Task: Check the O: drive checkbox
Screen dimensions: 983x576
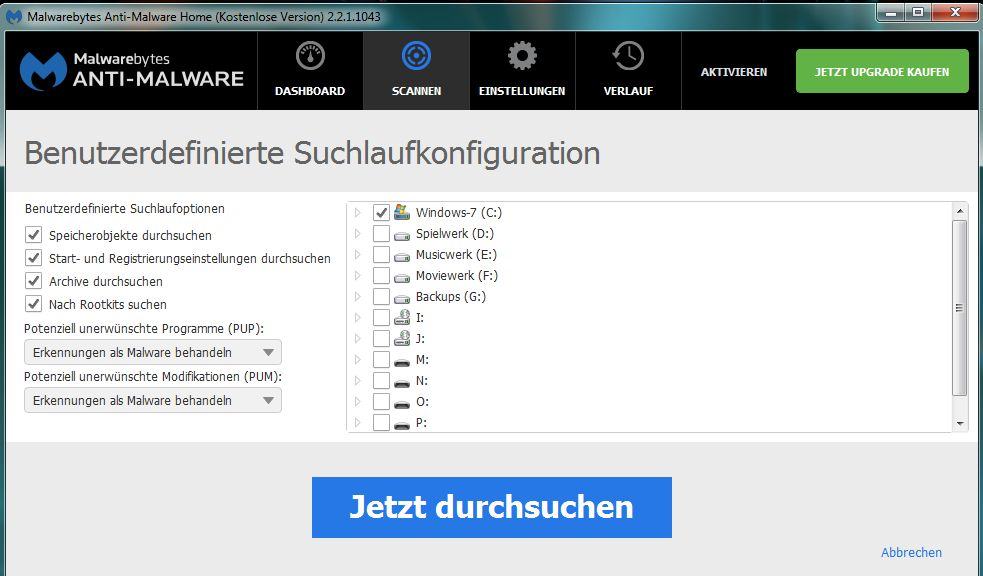Action: click(381, 402)
